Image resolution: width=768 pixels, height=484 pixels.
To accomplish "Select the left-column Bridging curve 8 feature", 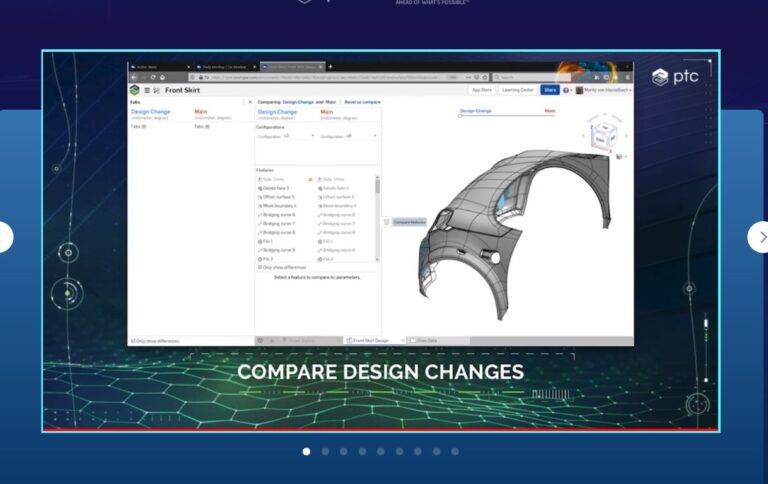I will pyautogui.click(x=276, y=232).
